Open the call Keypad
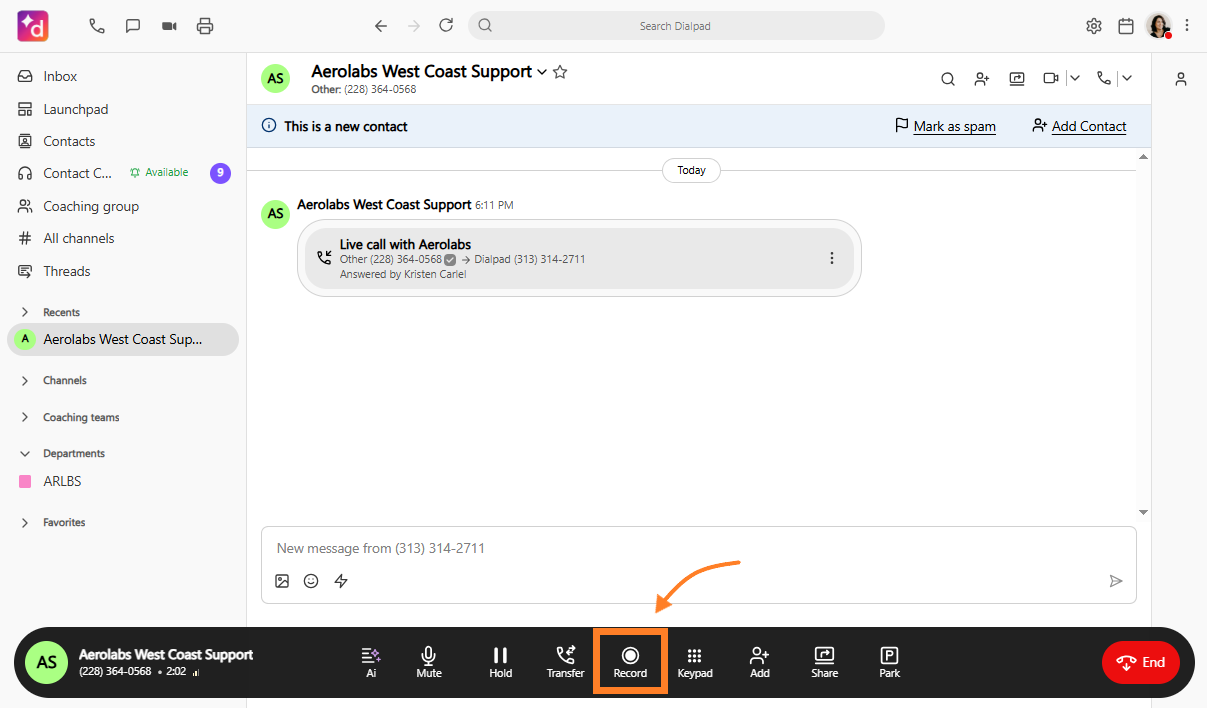The height and width of the screenshot is (708, 1207). pos(695,662)
